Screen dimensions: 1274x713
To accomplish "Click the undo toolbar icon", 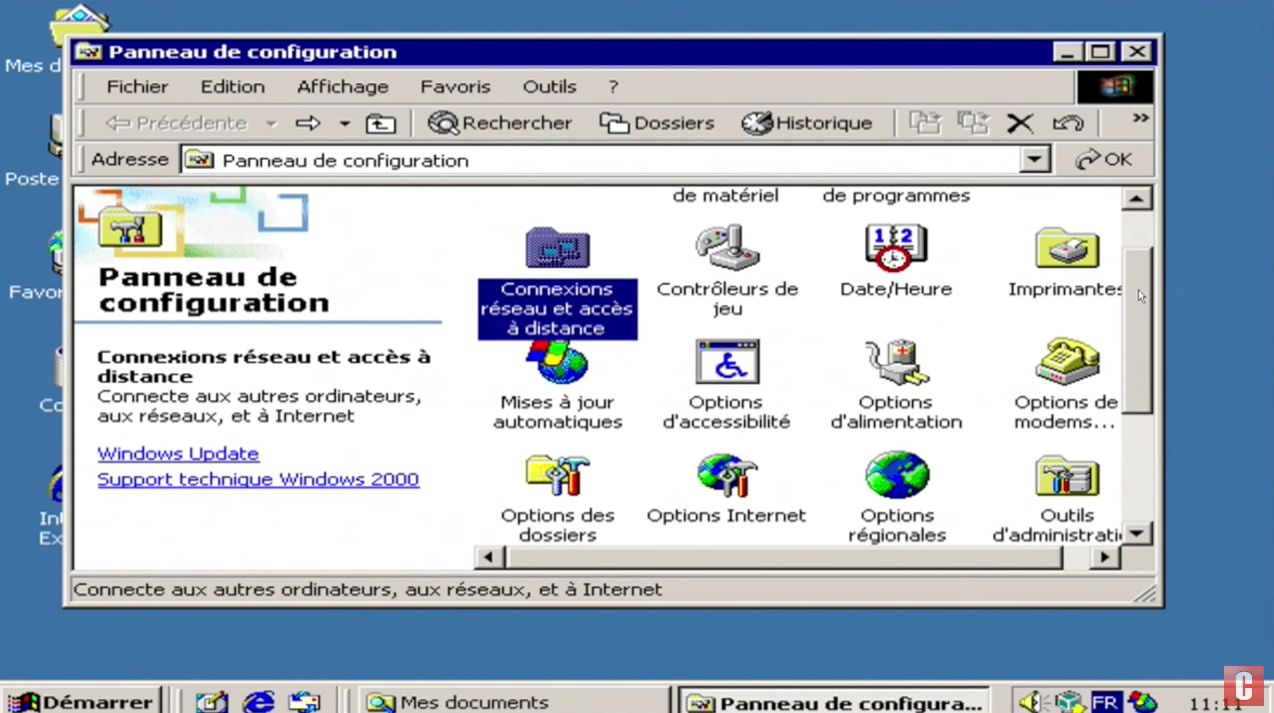I will pyautogui.click(x=1068, y=123).
